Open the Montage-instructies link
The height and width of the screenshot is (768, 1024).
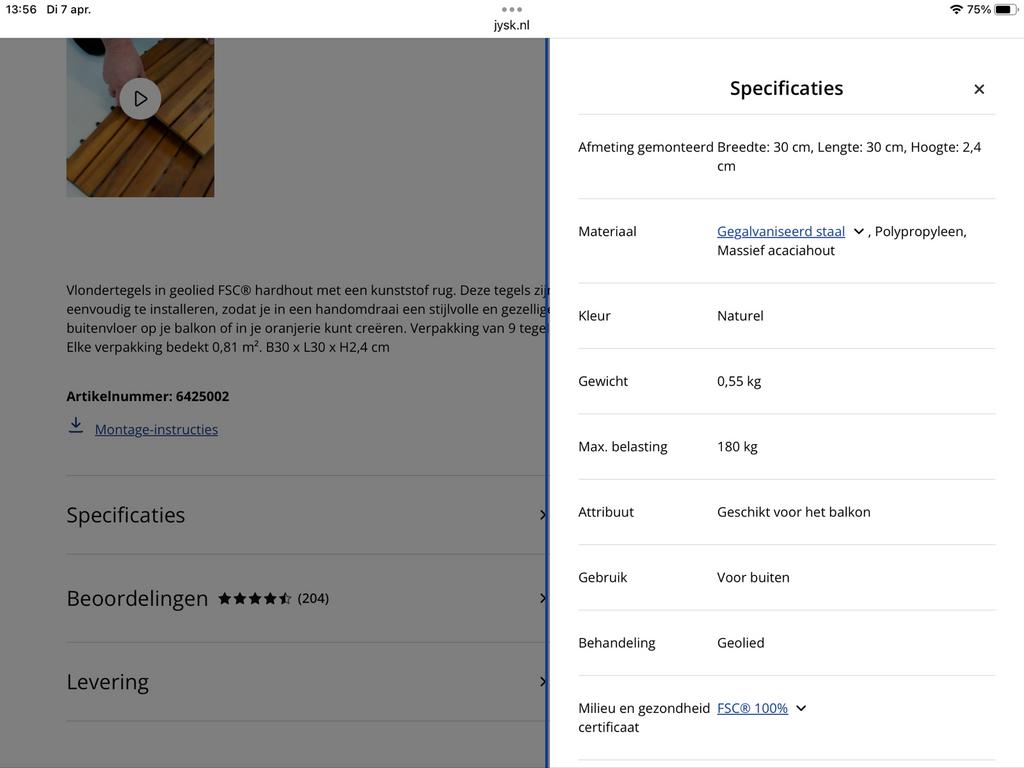pos(156,429)
